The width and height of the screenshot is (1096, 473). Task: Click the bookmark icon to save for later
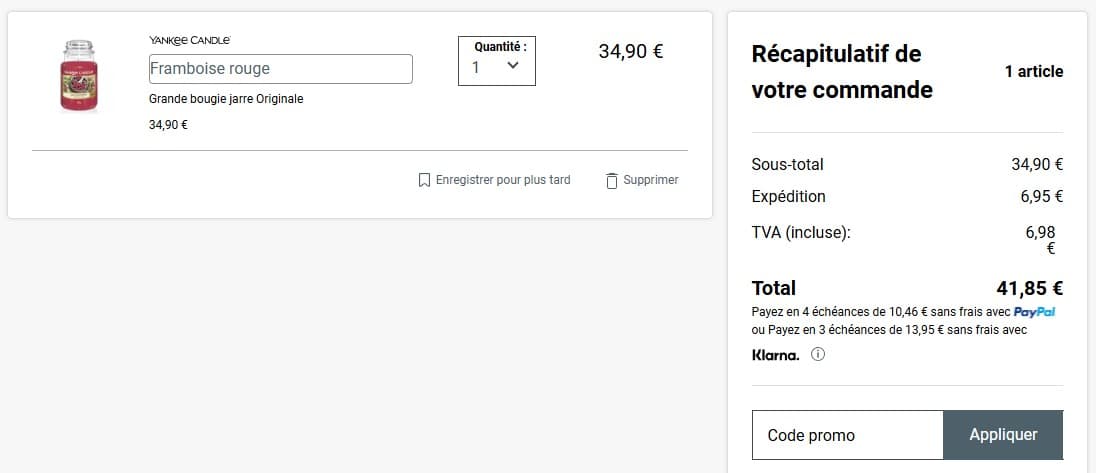pyautogui.click(x=424, y=180)
